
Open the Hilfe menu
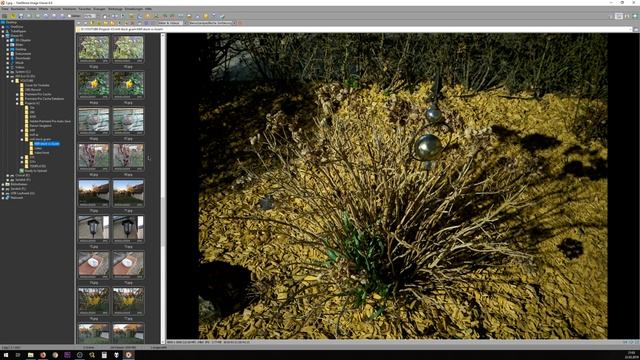click(148, 9)
